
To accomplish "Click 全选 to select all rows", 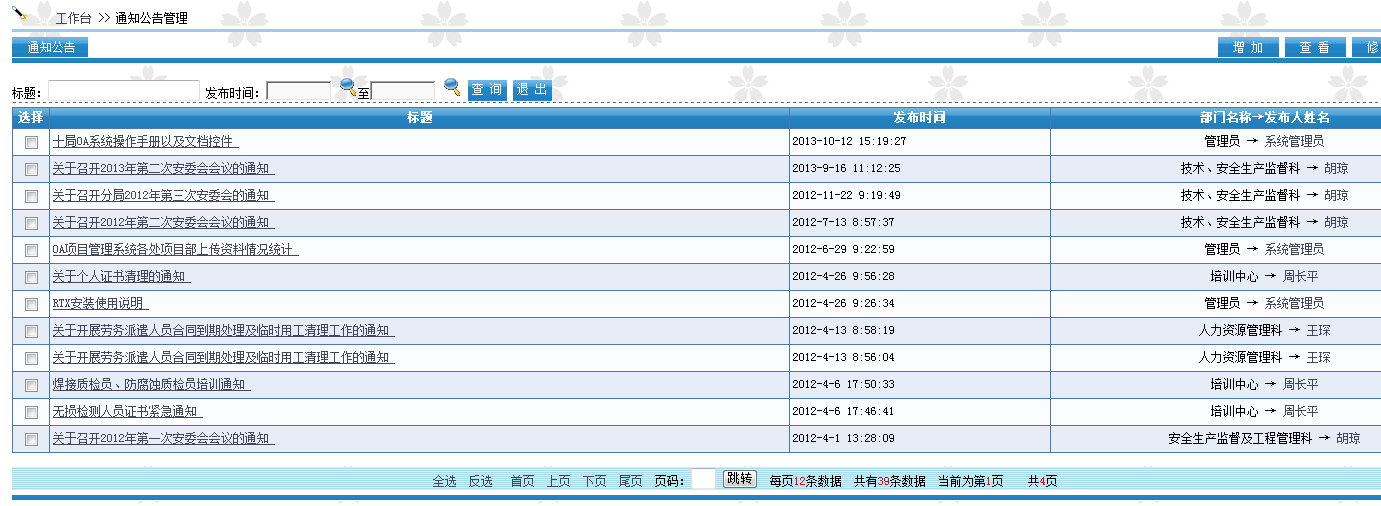I will tap(444, 481).
